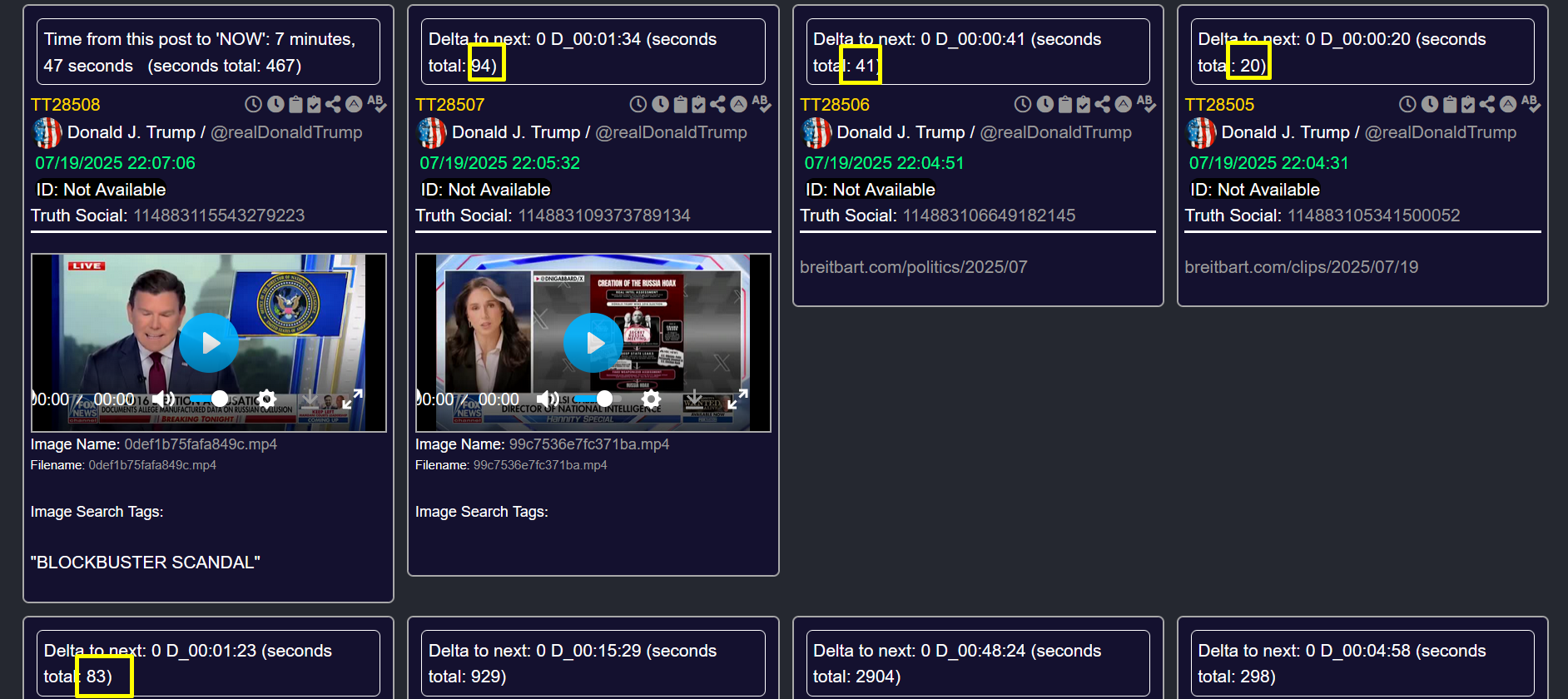This screenshot has width=1568, height=699.
Task: Click the checked clipboard icon on TT28505
Action: (1468, 104)
